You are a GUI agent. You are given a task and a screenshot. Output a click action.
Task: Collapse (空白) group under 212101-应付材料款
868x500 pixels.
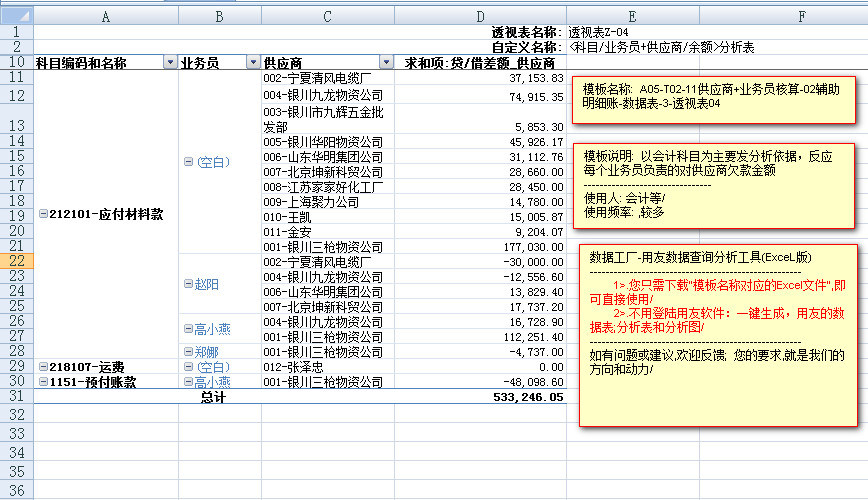[x=189, y=162]
